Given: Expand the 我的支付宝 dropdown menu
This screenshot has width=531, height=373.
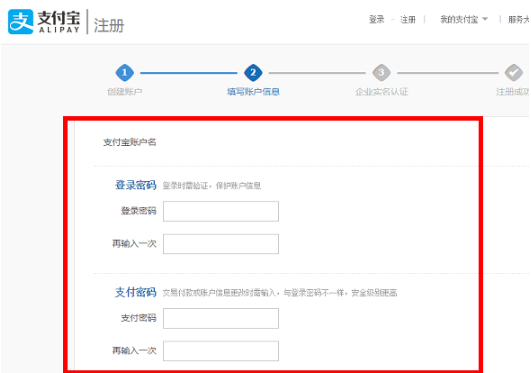Looking at the screenshot, I should tap(464, 20).
